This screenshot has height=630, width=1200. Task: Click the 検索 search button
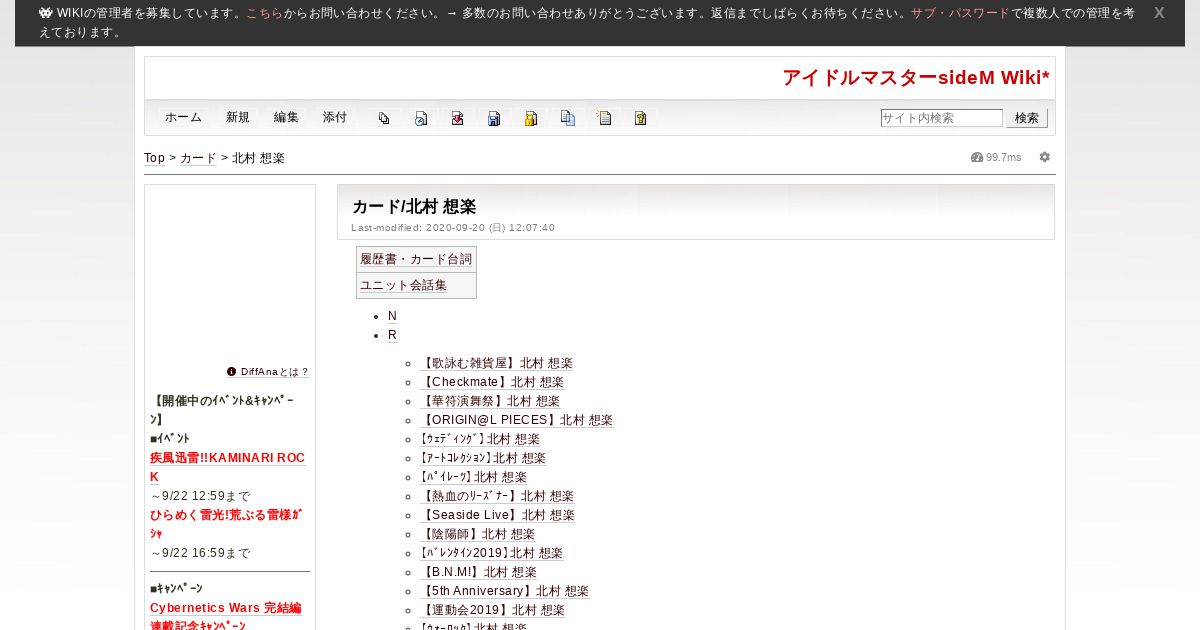click(x=1027, y=118)
